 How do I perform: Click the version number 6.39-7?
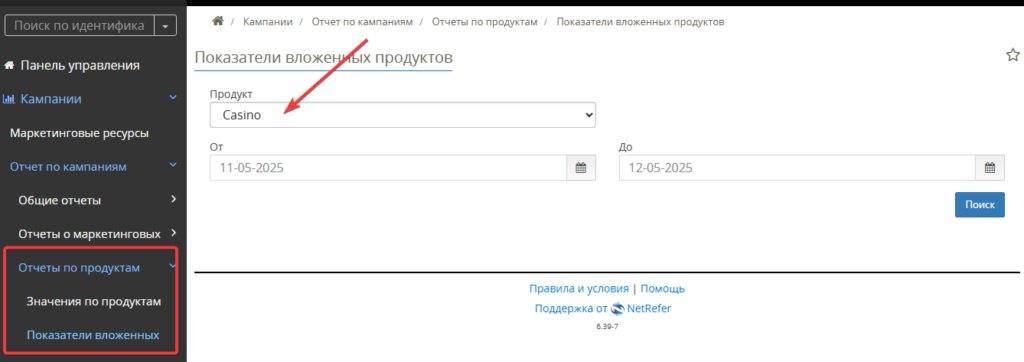click(607, 326)
